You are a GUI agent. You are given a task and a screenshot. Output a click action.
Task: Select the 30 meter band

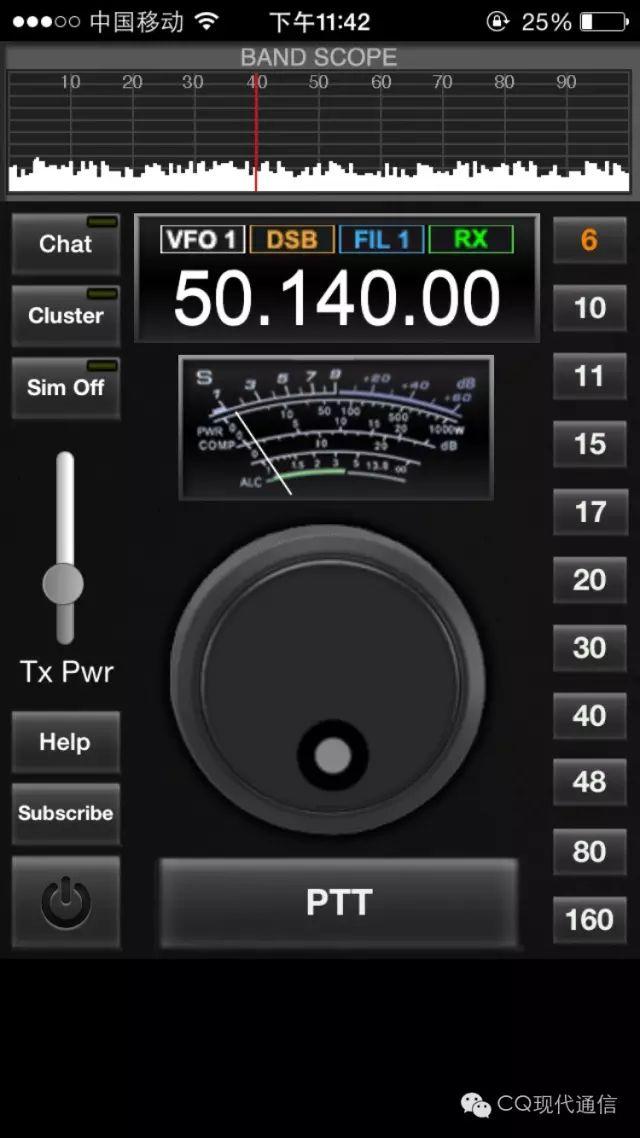(589, 647)
